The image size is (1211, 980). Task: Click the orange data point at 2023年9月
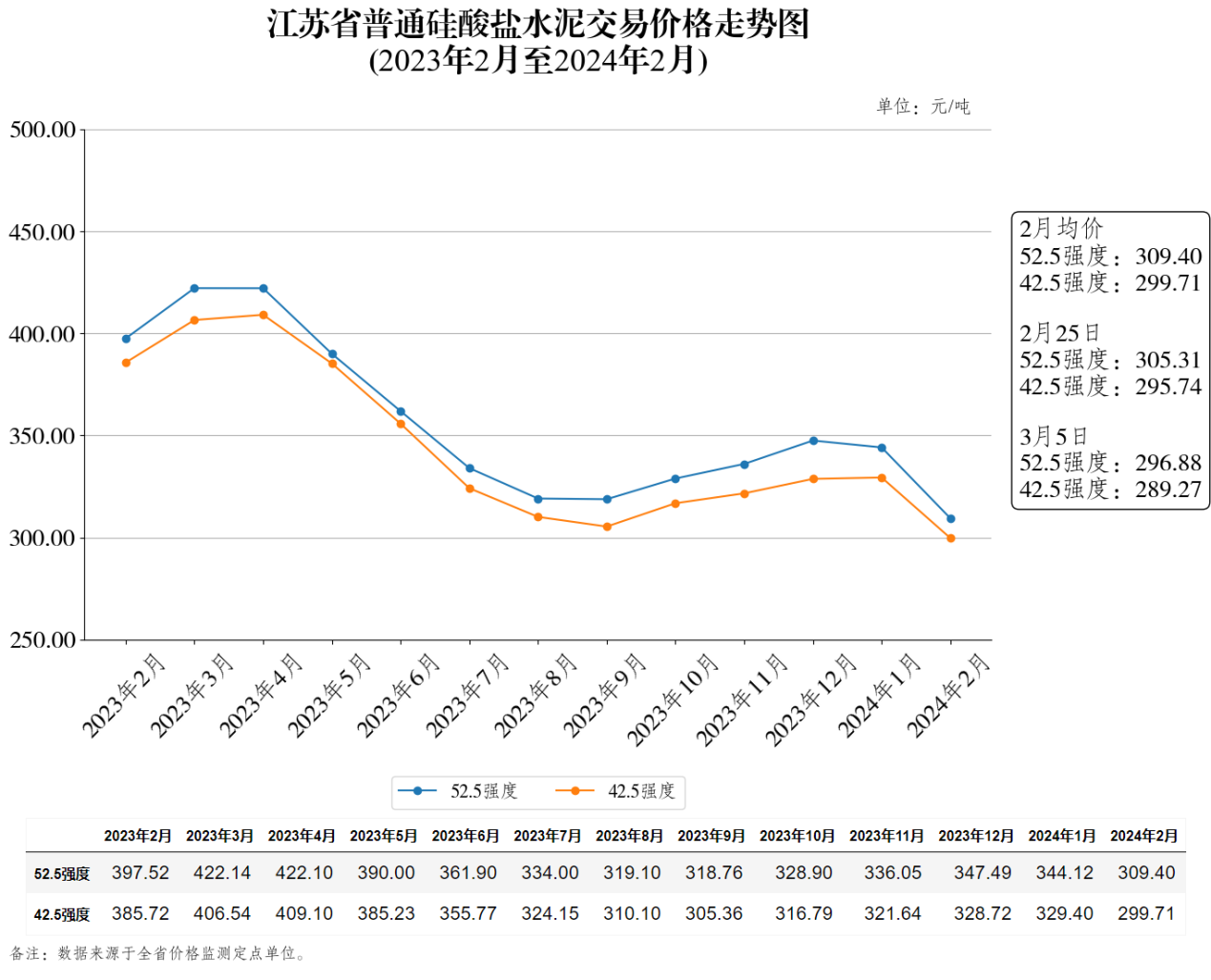tap(607, 527)
